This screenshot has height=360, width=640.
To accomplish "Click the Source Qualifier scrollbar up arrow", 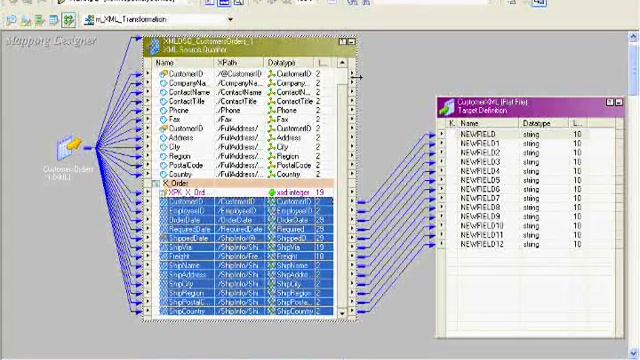I will point(342,63).
